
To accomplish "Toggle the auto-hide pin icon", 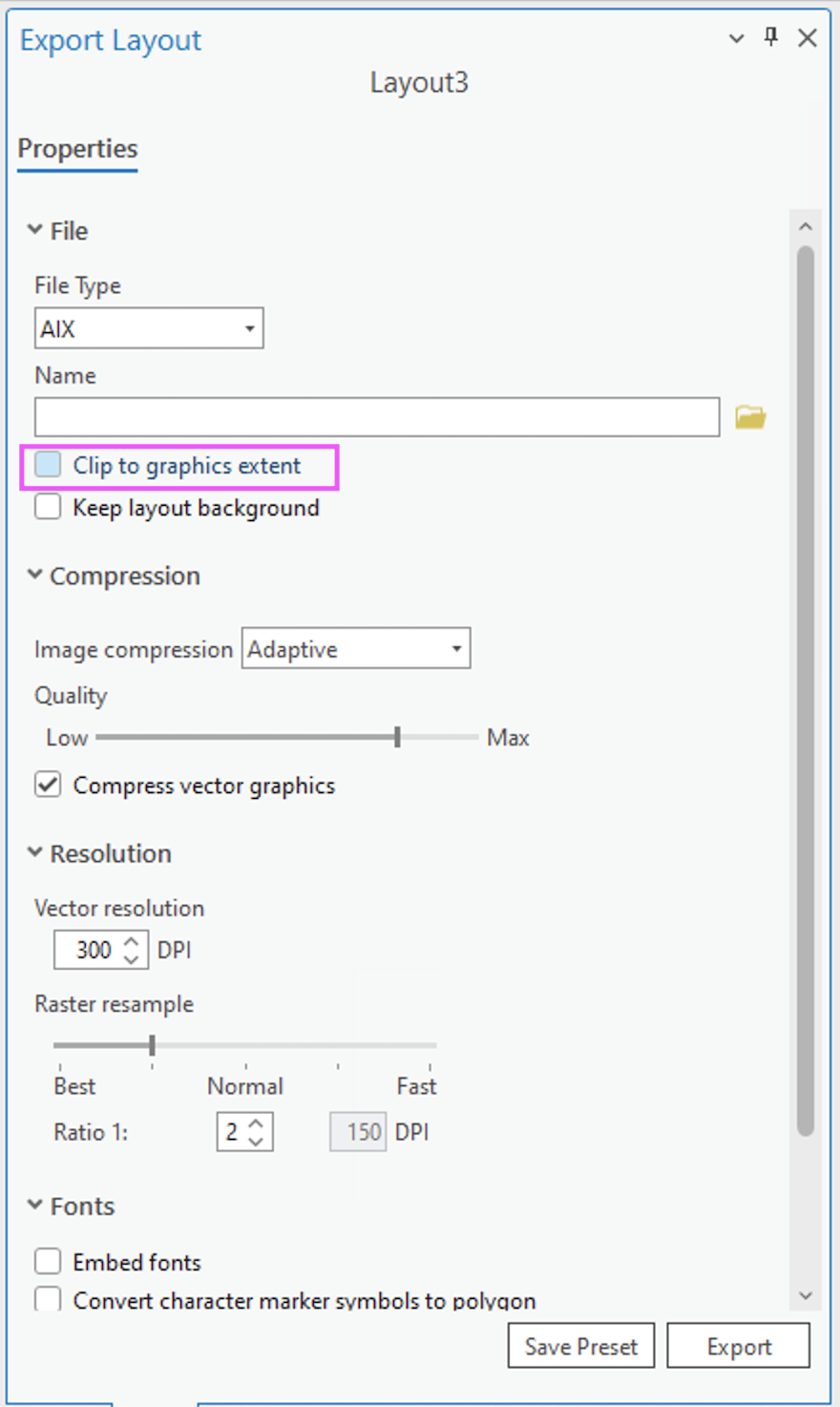I will [x=771, y=37].
